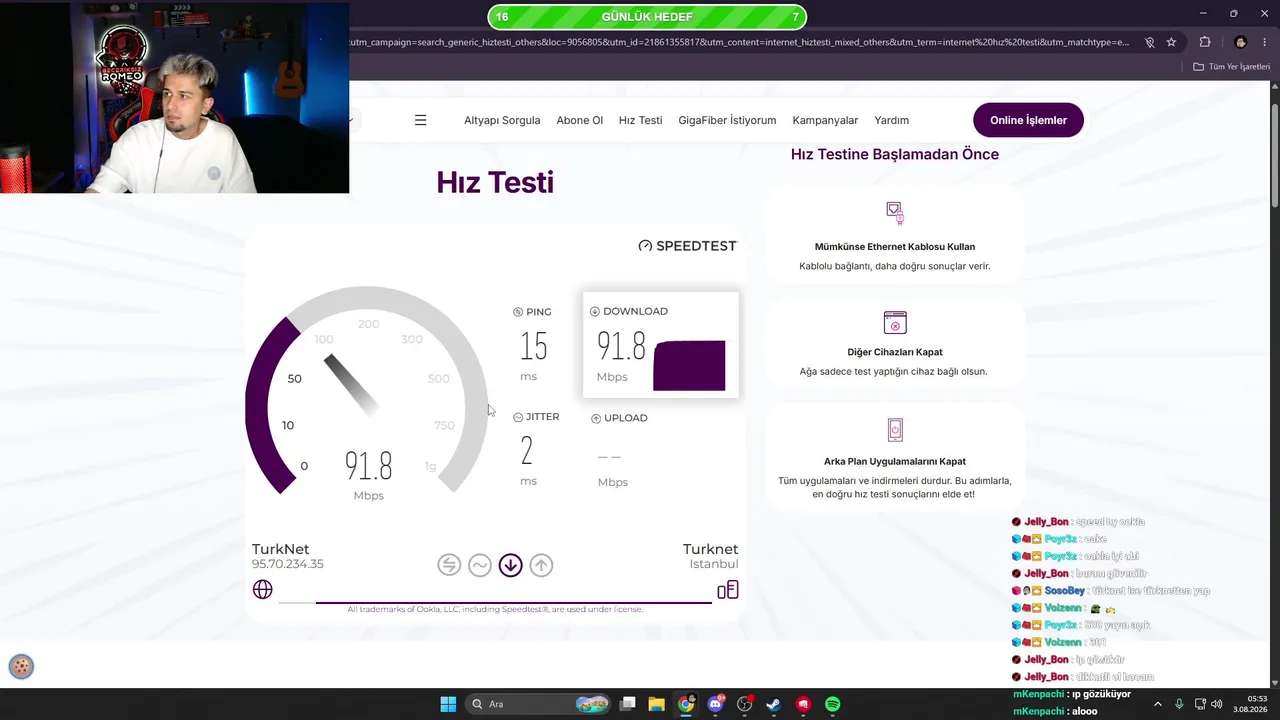Click the Mümkünse Ethernet Kablosu Kullan text
This screenshot has width=1280, height=720.
pos(895,247)
